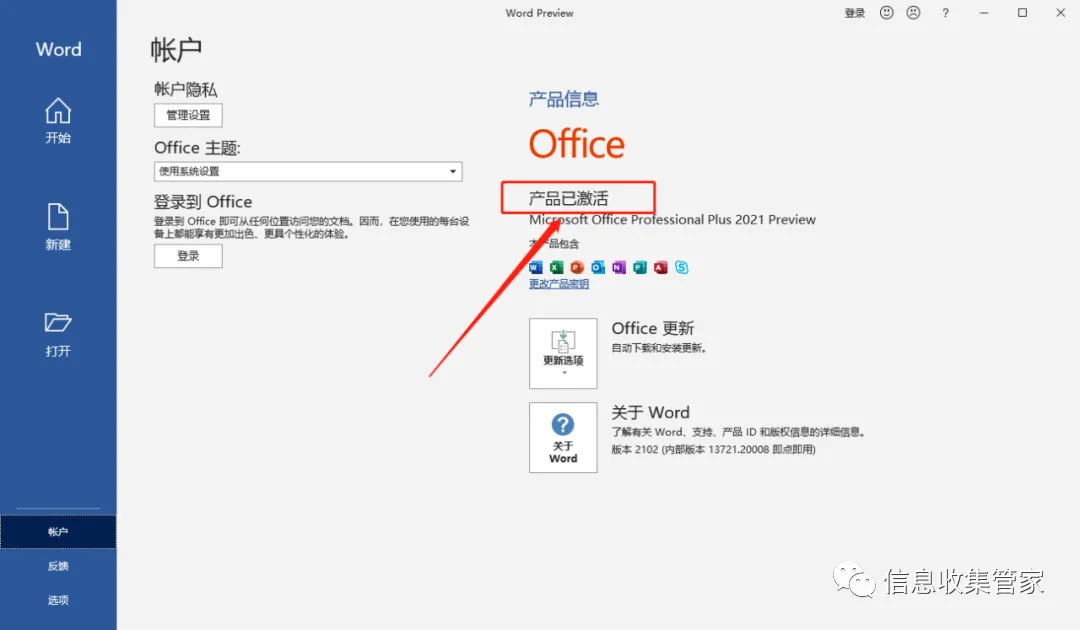1080x630 pixels.
Task: Click the Access app icon
Action: click(x=661, y=267)
